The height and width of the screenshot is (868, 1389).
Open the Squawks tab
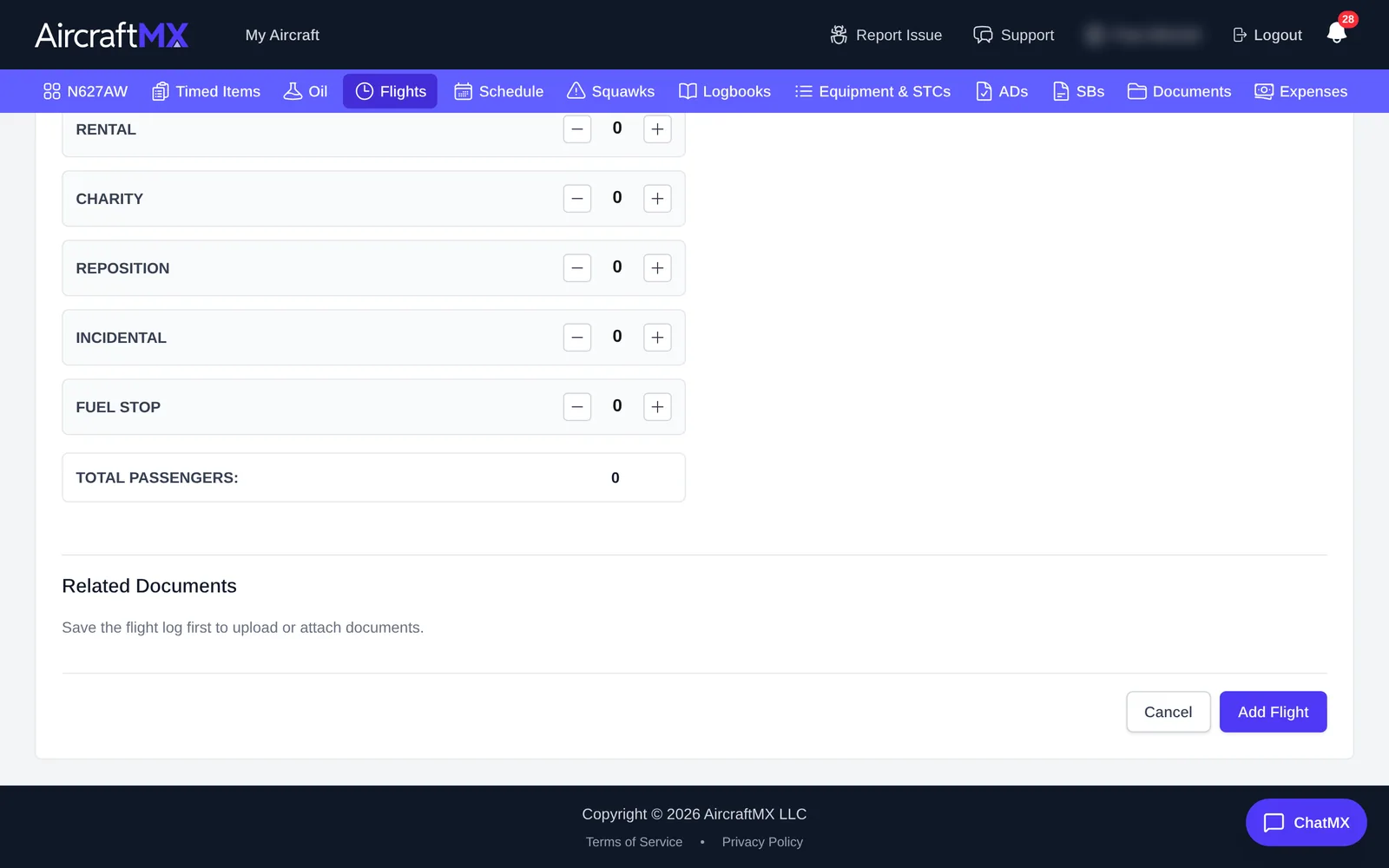click(x=610, y=91)
